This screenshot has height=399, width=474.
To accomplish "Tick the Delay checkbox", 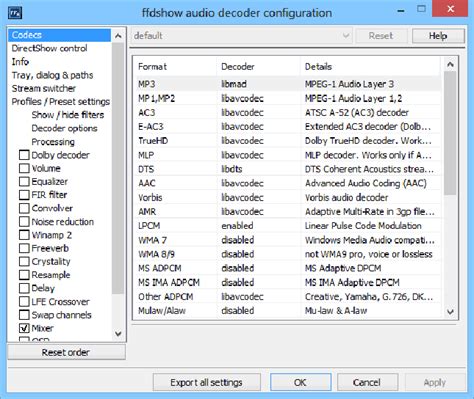I will click(x=24, y=288).
